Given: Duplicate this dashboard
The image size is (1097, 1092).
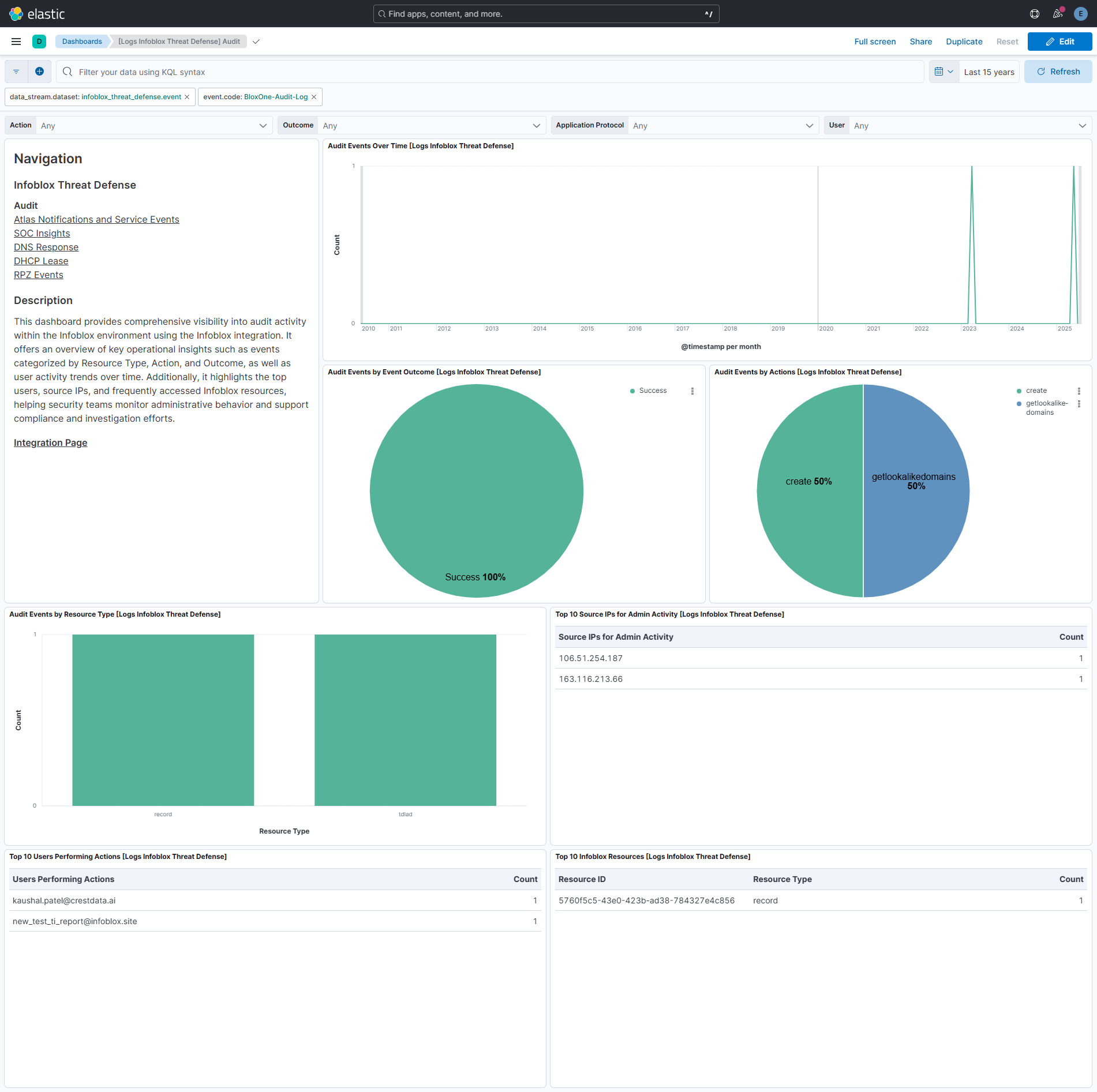Looking at the screenshot, I should [964, 42].
